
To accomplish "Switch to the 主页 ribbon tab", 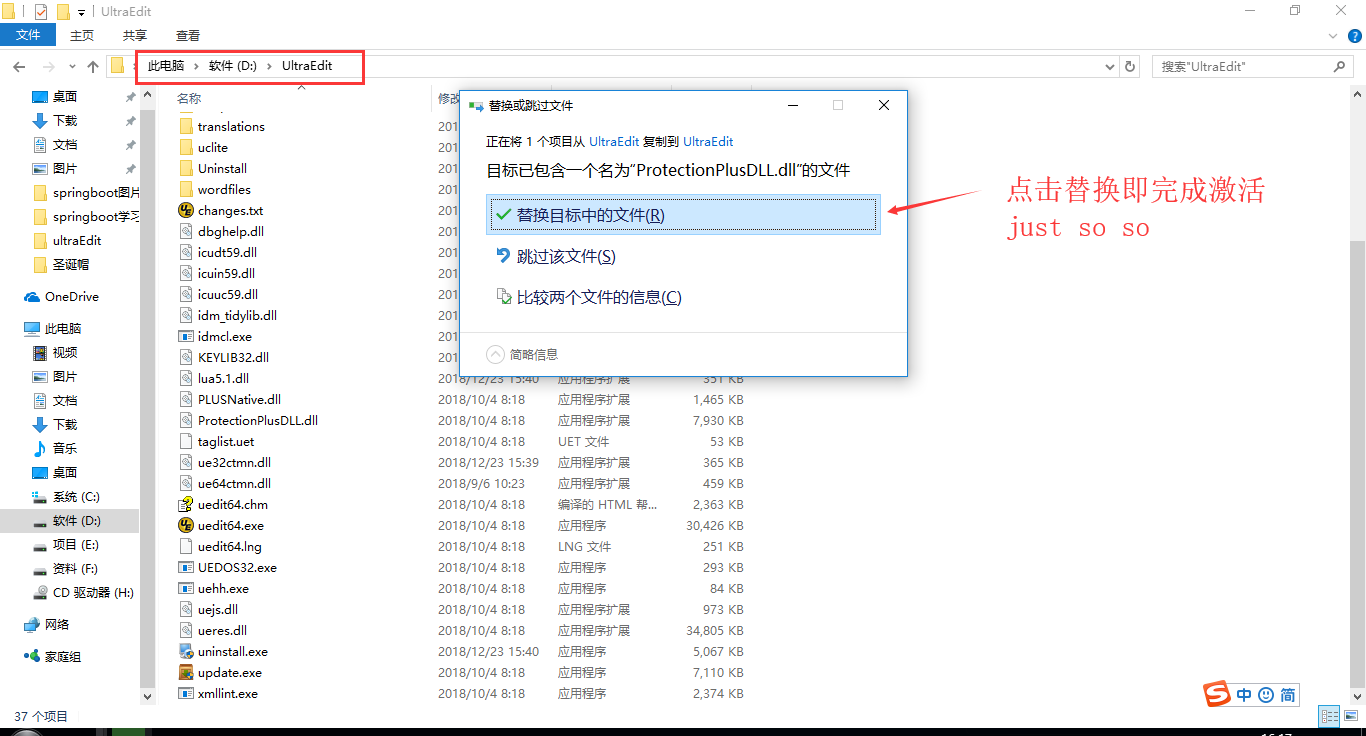I will pyautogui.click(x=82, y=35).
